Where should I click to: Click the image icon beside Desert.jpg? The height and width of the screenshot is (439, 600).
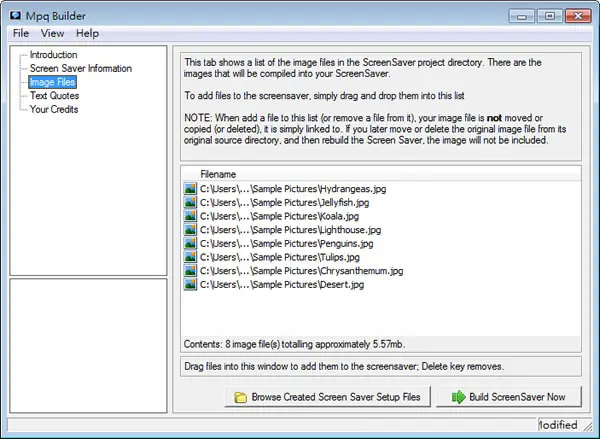(190, 284)
